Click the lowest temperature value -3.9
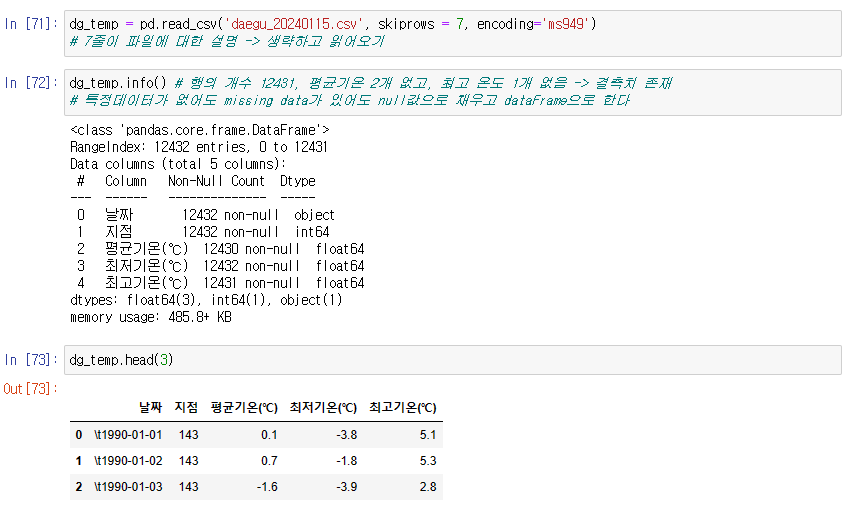847x505 pixels. 346,487
